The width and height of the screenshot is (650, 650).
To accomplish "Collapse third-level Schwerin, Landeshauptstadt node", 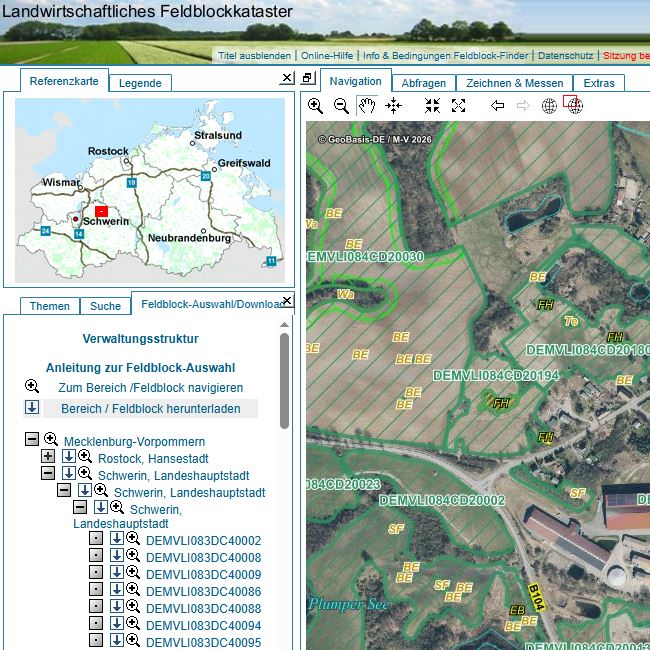I will 80,507.
